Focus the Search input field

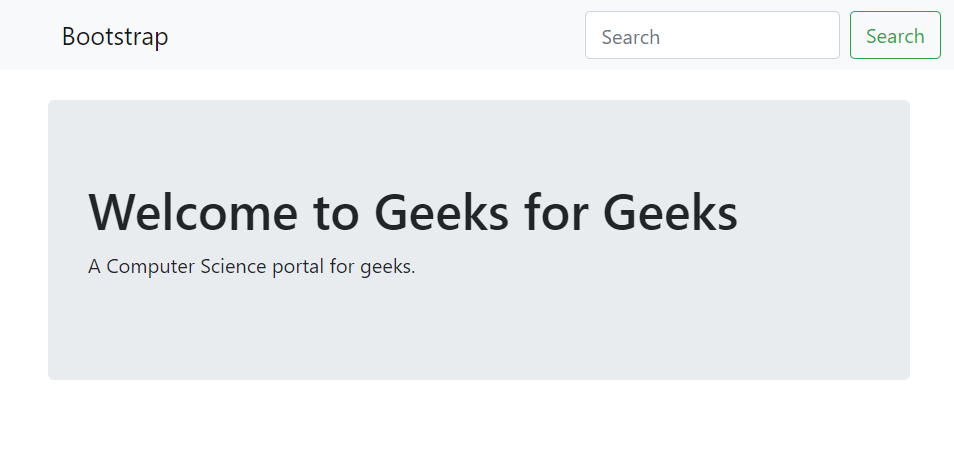coord(711,36)
